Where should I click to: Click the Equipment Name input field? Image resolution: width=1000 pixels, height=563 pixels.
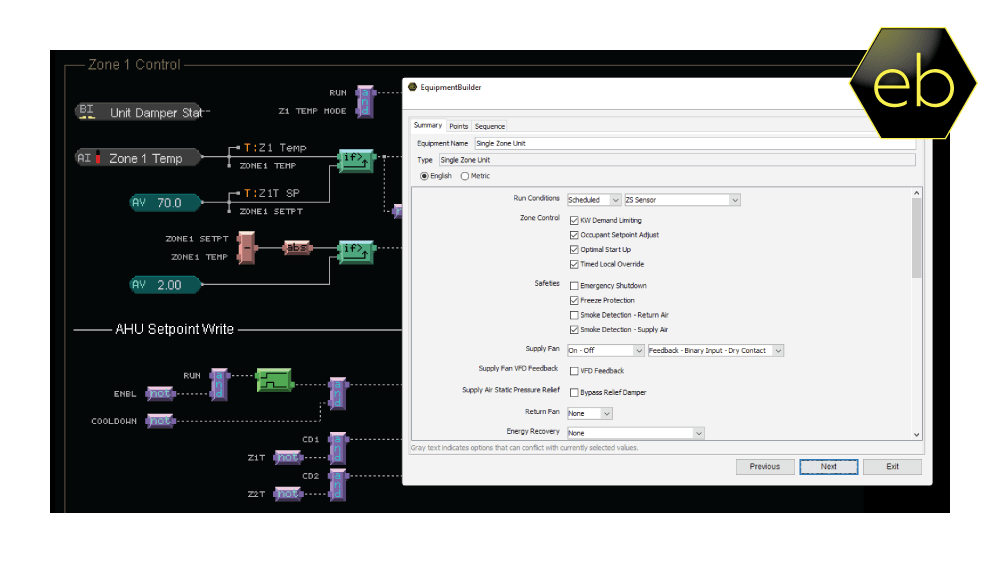[x=695, y=143]
